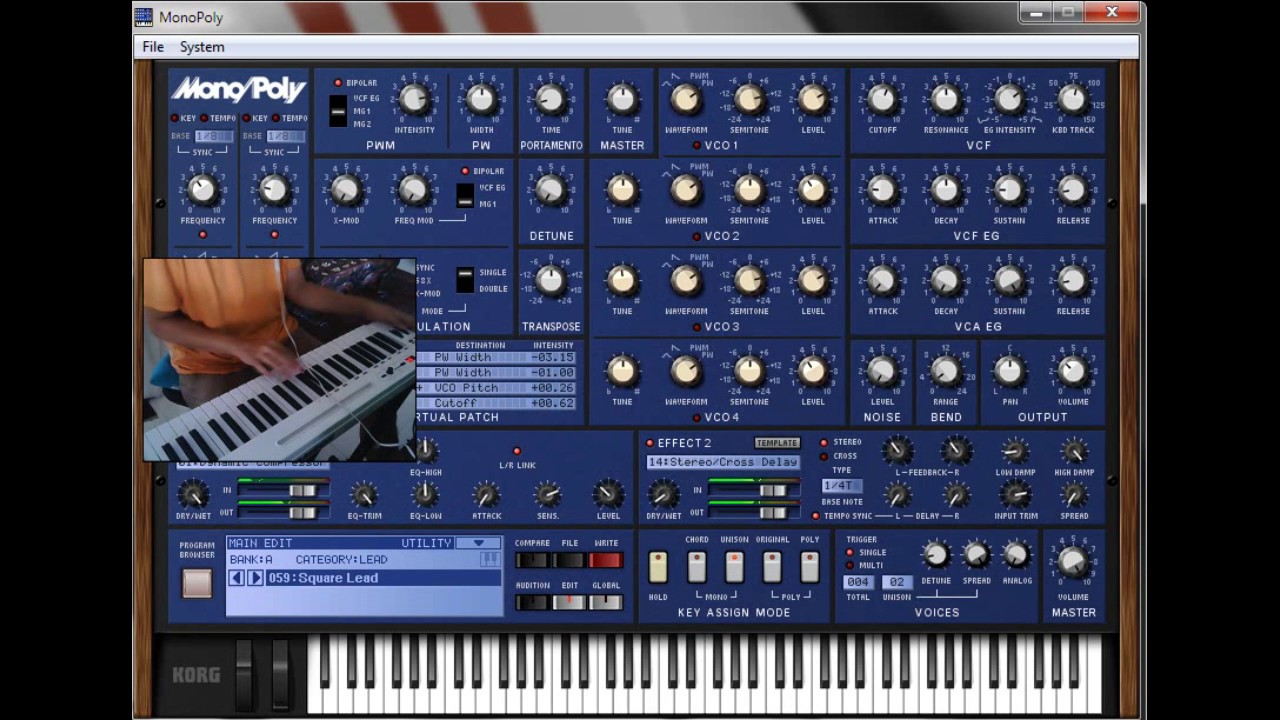The height and width of the screenshot is (720, 1280).
Task: Click the virtual patch intensity value -03.15
Action: [x=552, y=357]
